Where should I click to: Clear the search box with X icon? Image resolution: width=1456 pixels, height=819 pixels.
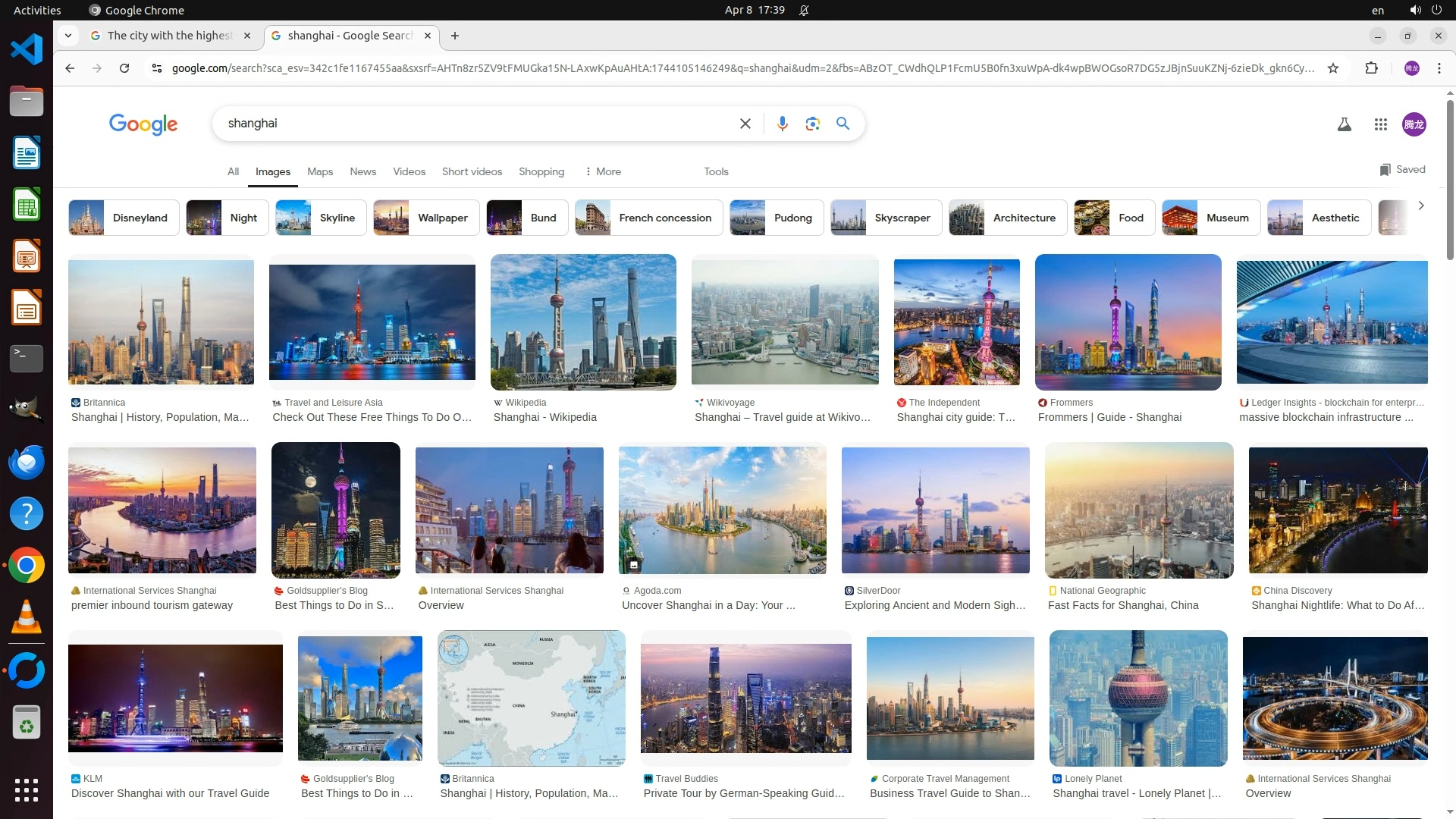pyautogui.click(x=745, y=124)
